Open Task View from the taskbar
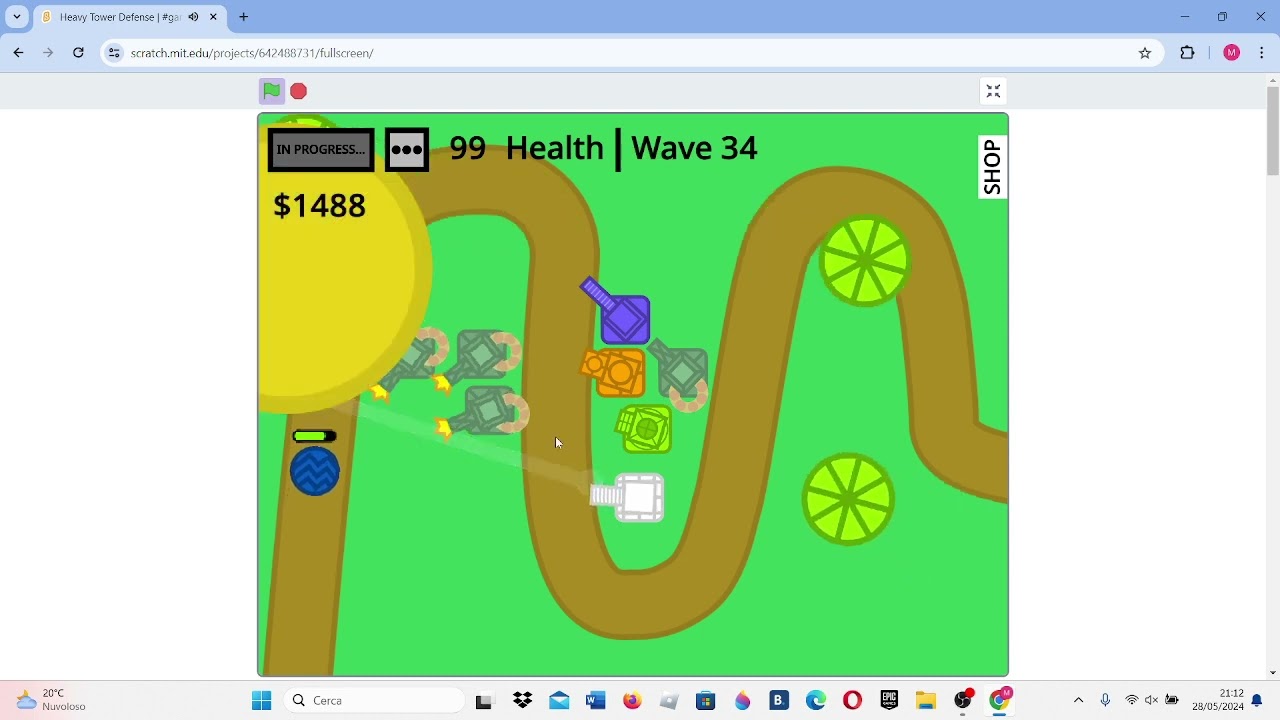The image size is (1280, 720). [x=483, y=701]
